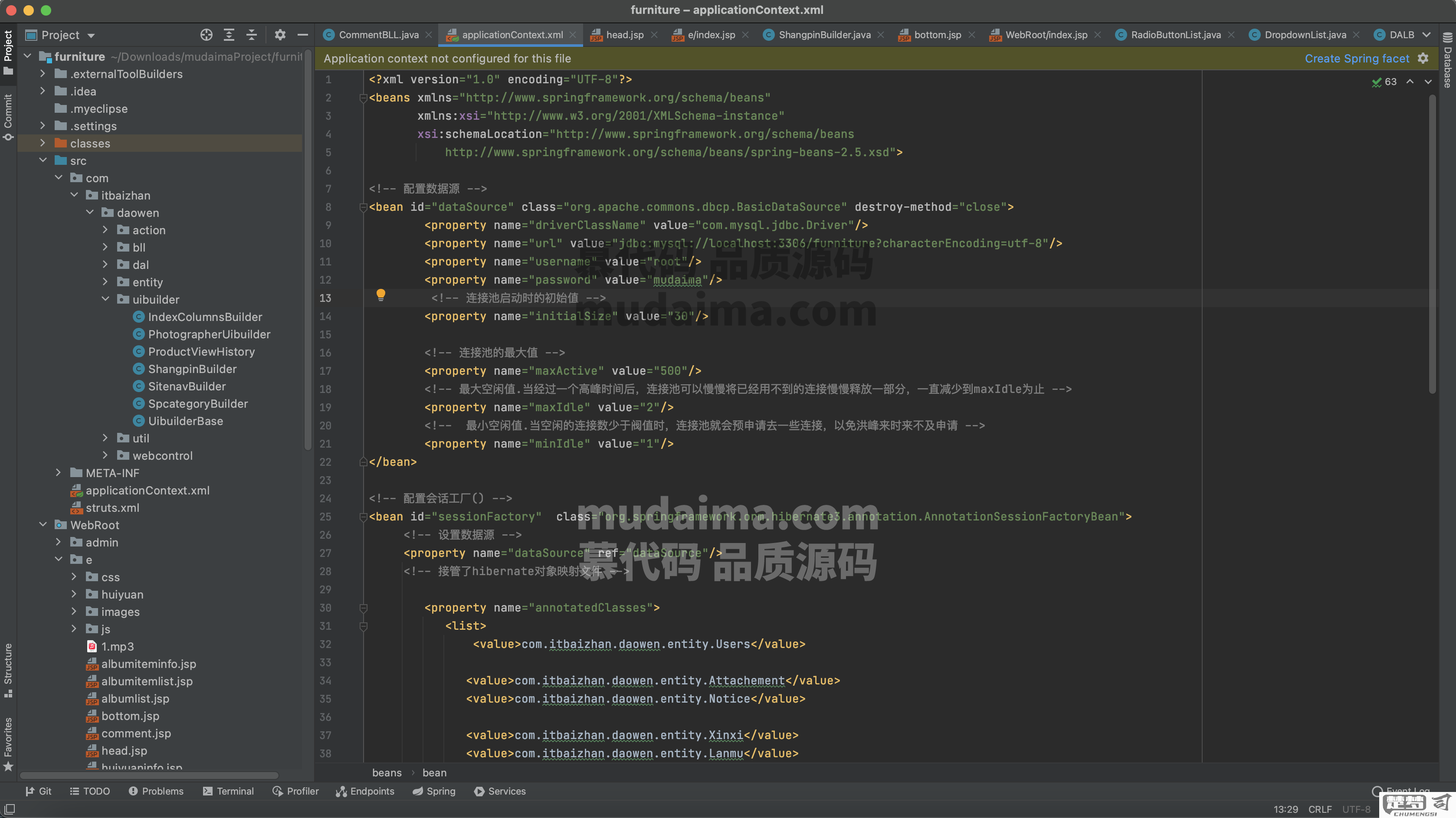
Task: Collapse the src folder
Action: point(43,160)
